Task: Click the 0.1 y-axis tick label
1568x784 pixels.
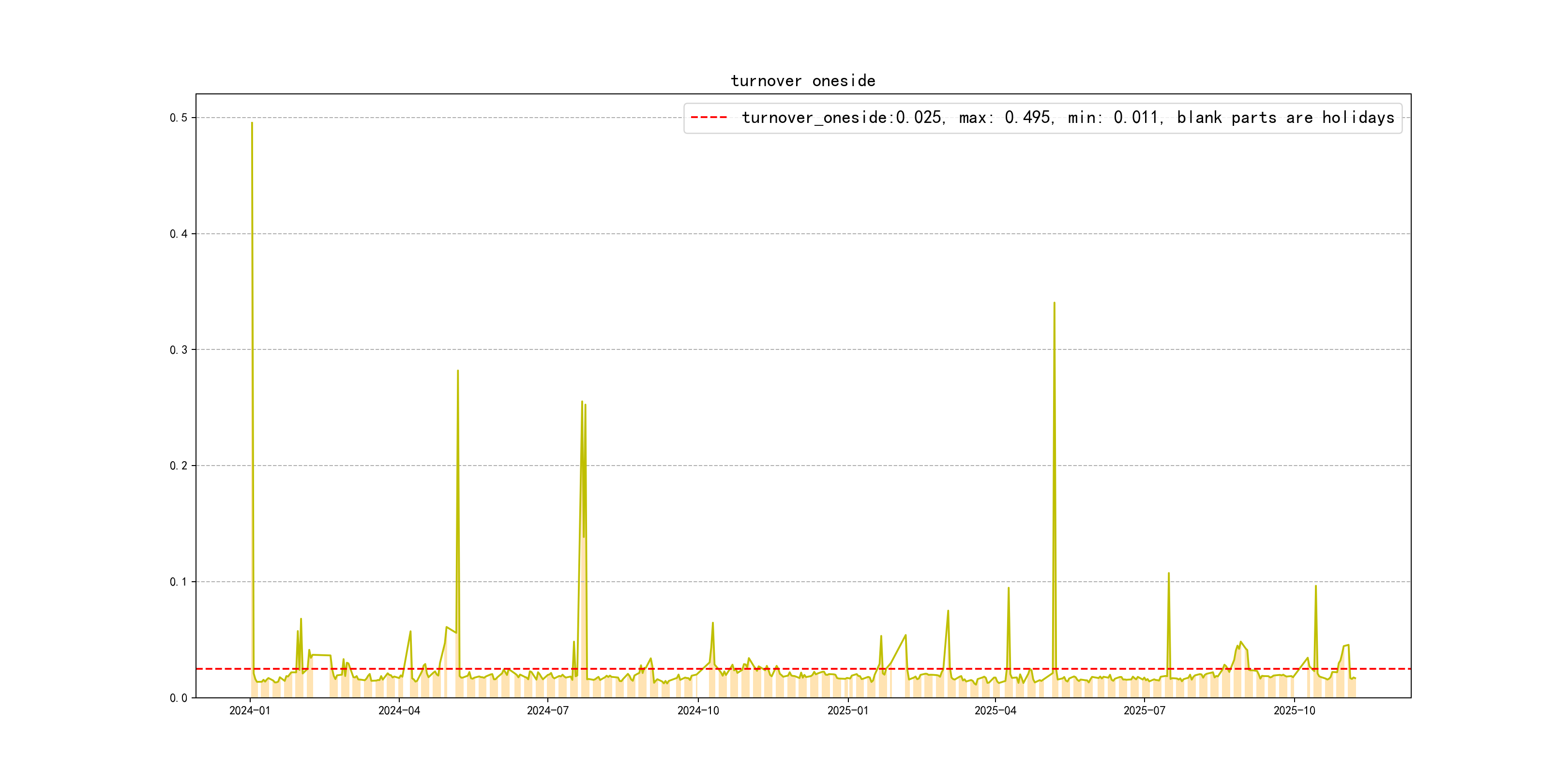Action: click(x=178, y=582)
